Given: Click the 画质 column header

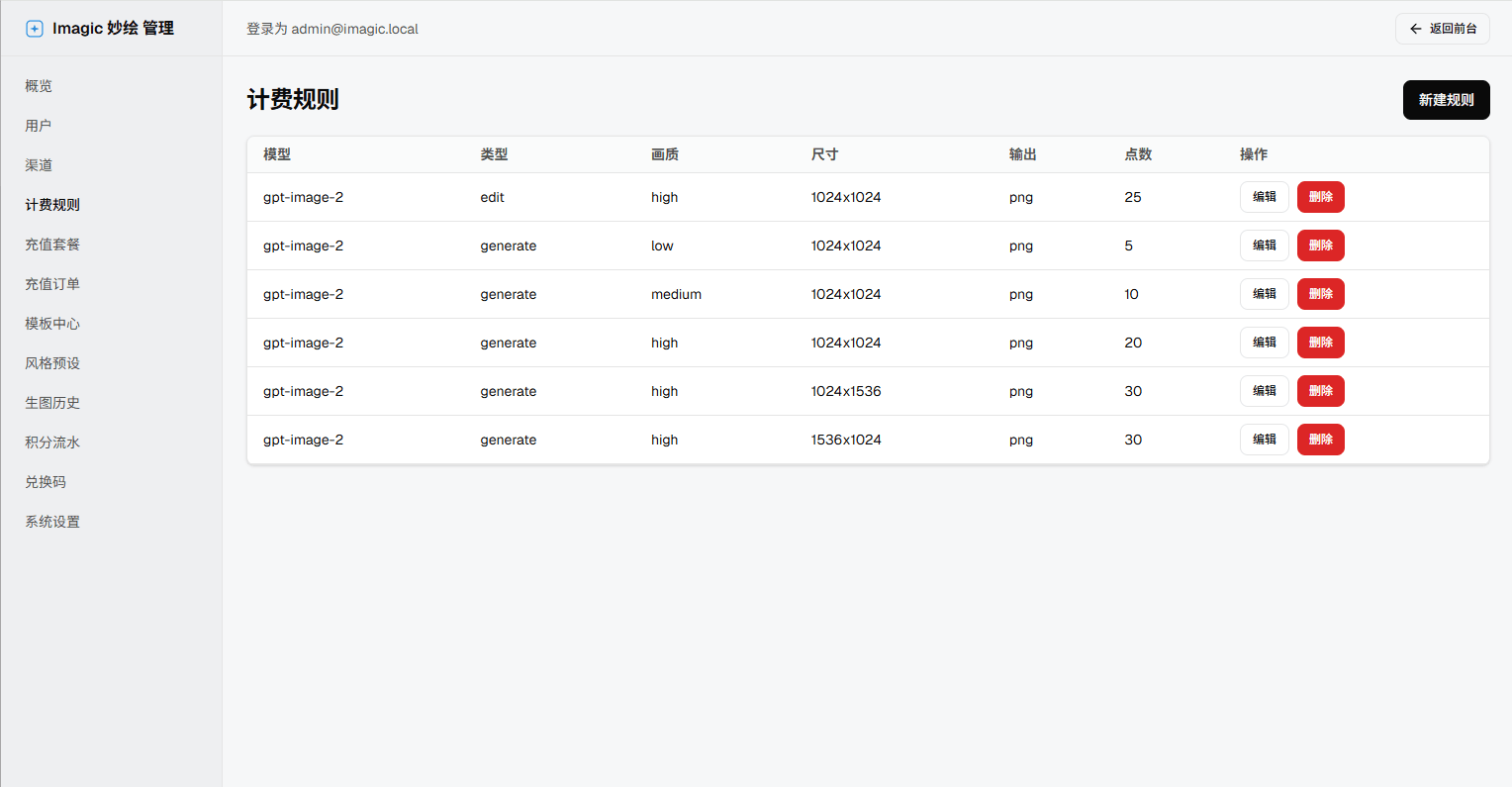Looking at the screenshot, I should (x=665, y=154).
